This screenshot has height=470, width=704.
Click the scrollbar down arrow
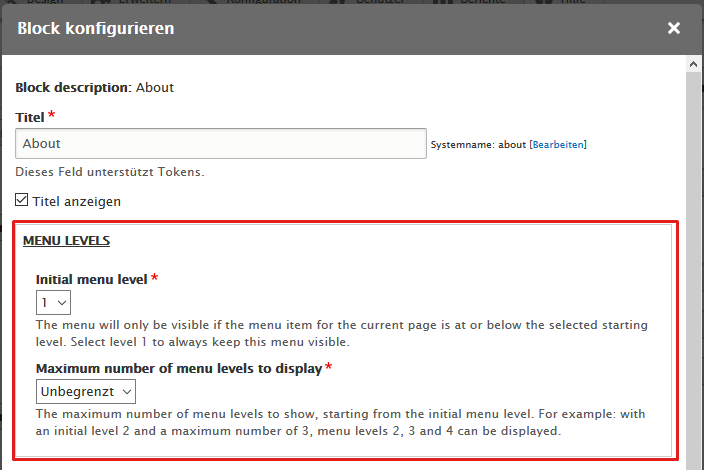tap(694, 461)
